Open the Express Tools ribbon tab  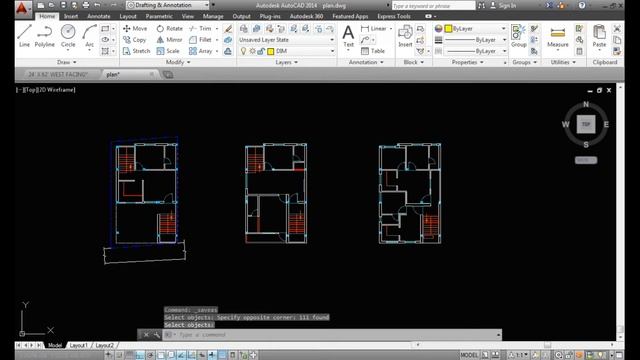coord(394,16)
